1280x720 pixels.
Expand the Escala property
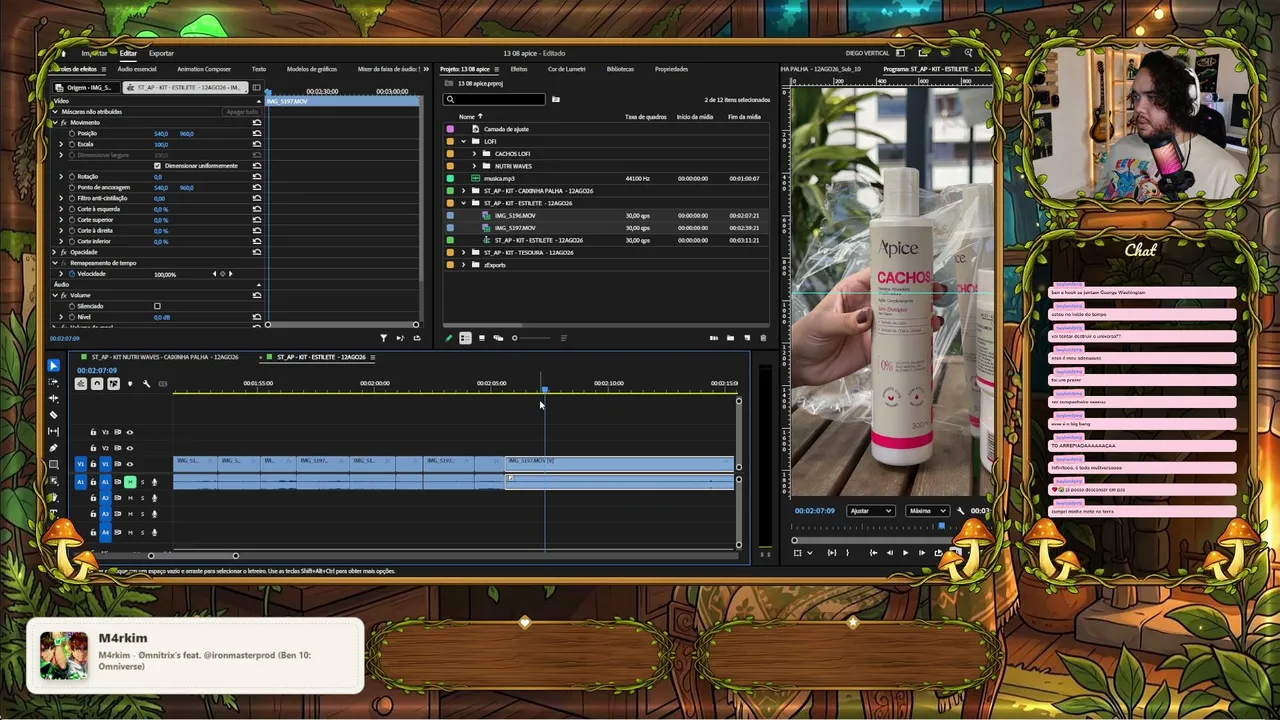click(x=61, y=144)
